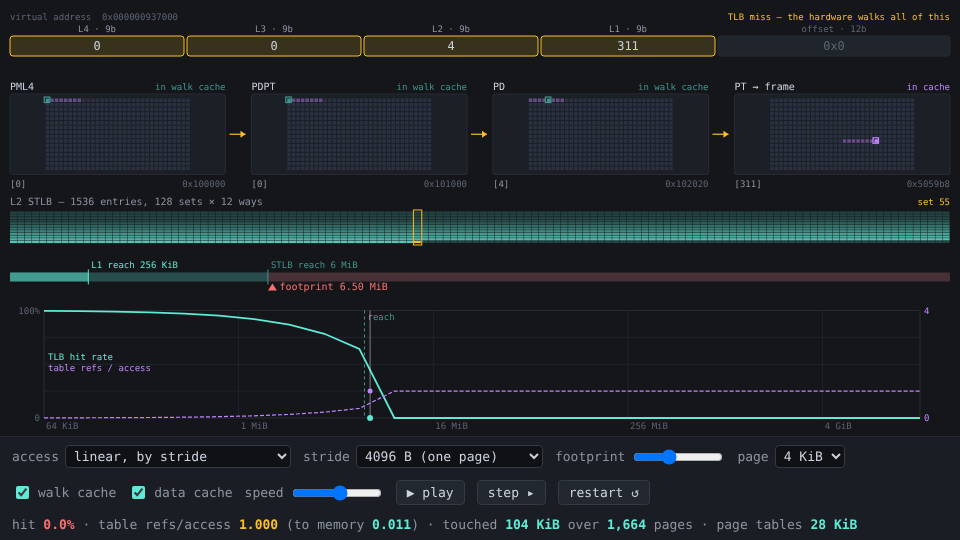Click the green marker in PML4 grid

click(47, 100)
